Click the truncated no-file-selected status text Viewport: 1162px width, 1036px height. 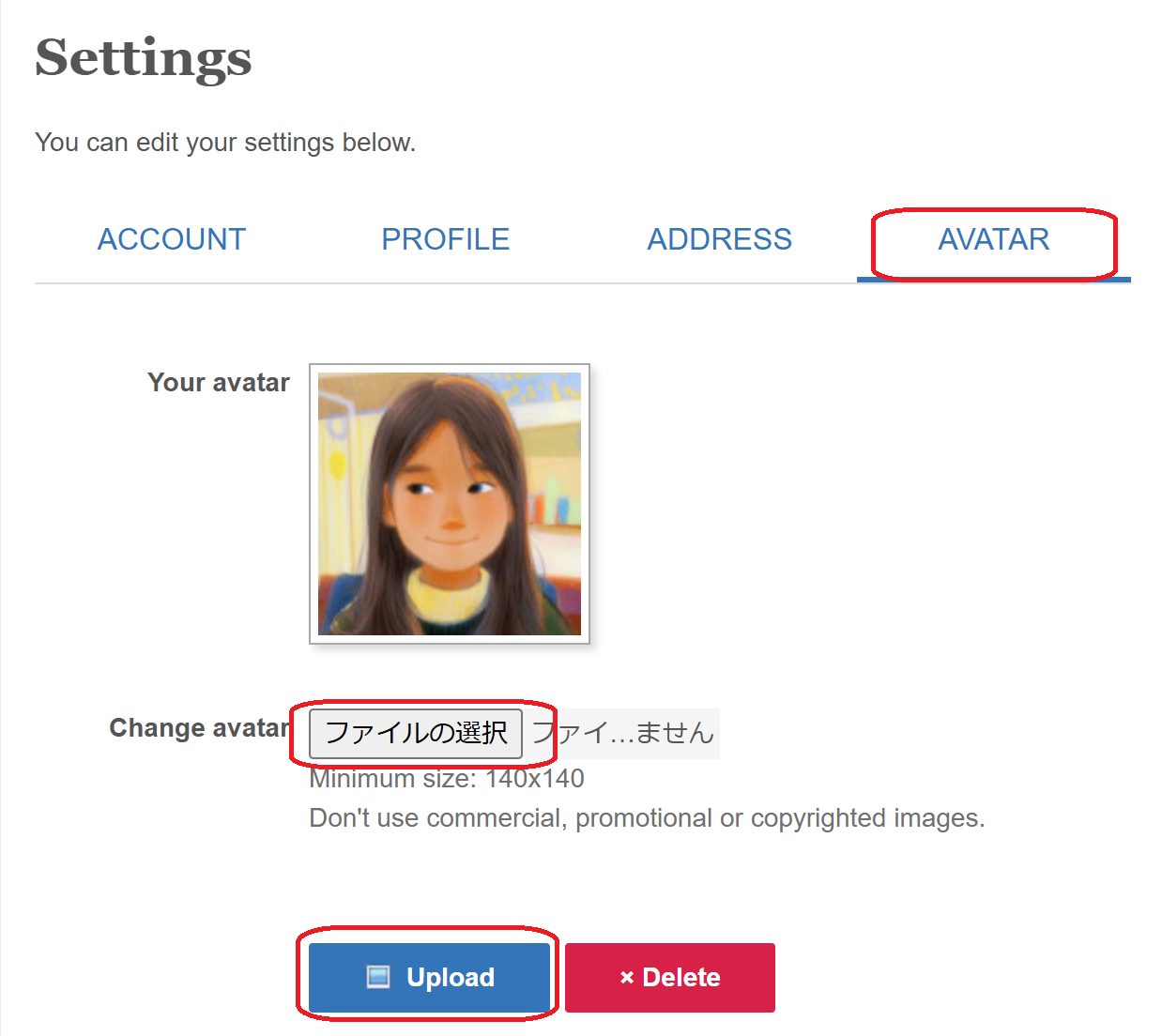pyautogui.click(x=623, y=733)
